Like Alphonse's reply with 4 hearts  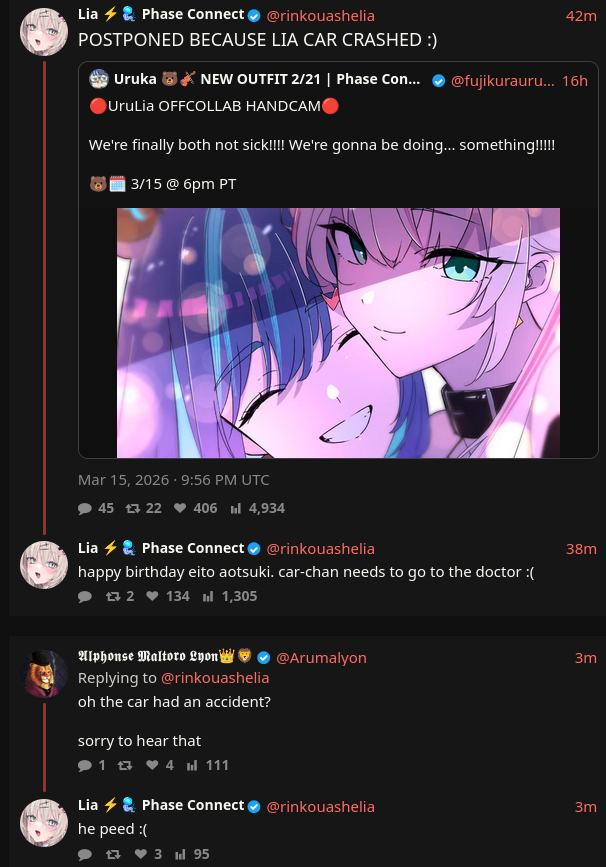tap(152, 765)
